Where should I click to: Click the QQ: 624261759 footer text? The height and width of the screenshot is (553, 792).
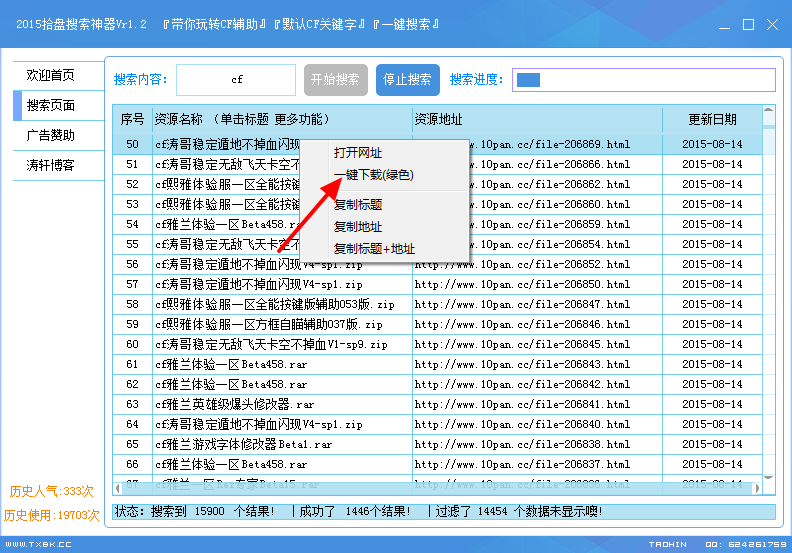click(x=746, y=544)
